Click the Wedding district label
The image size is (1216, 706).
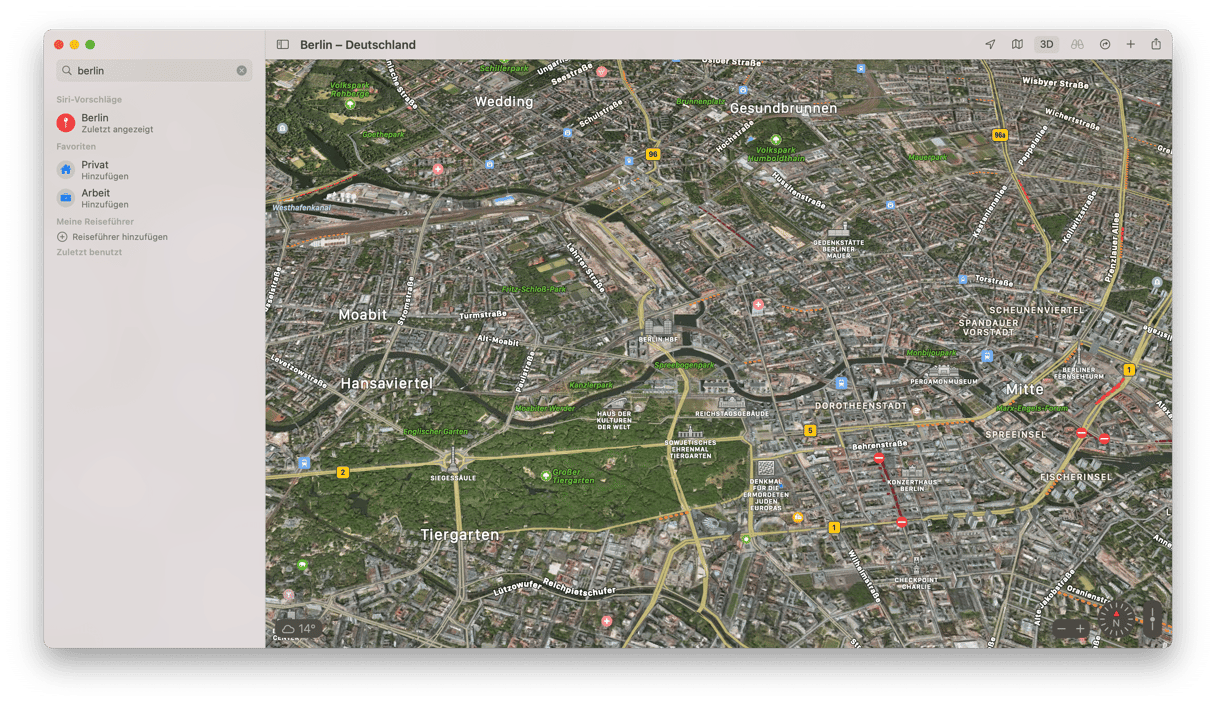click(504, 102)
